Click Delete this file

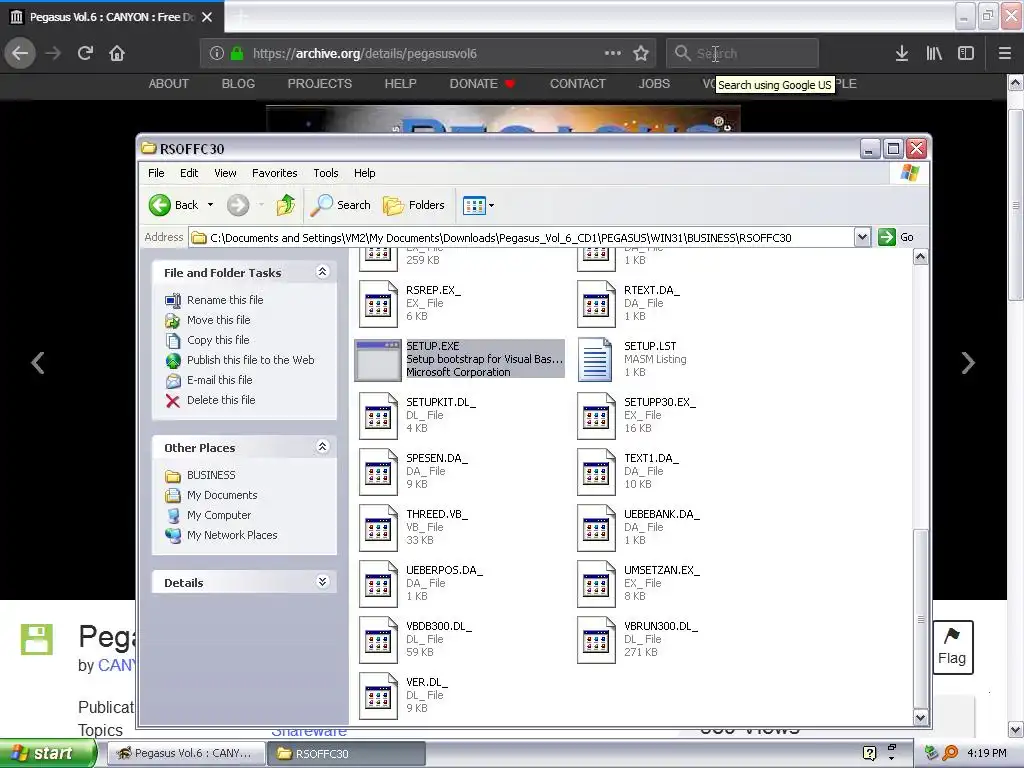pyautogui.click(x=221, y=400)
